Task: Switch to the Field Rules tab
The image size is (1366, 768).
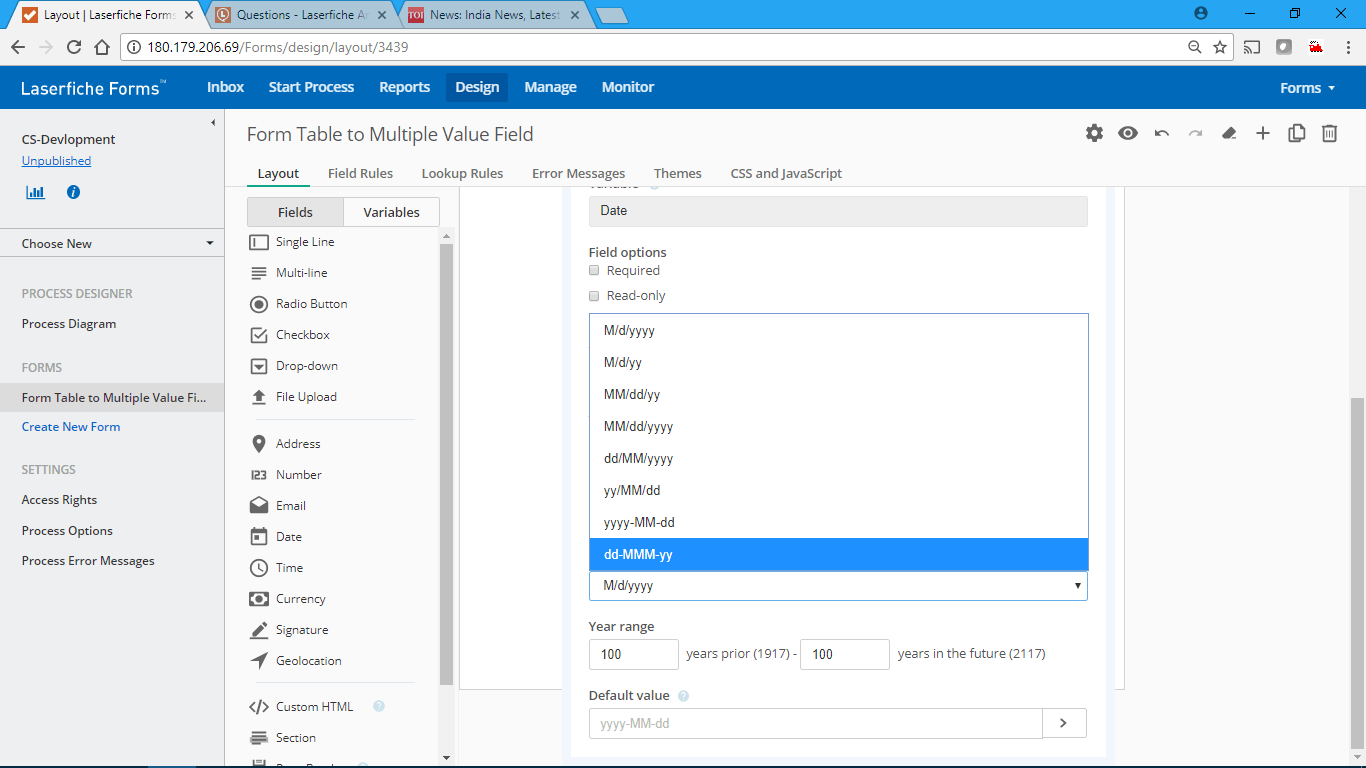Action: [x=360, y=173]
